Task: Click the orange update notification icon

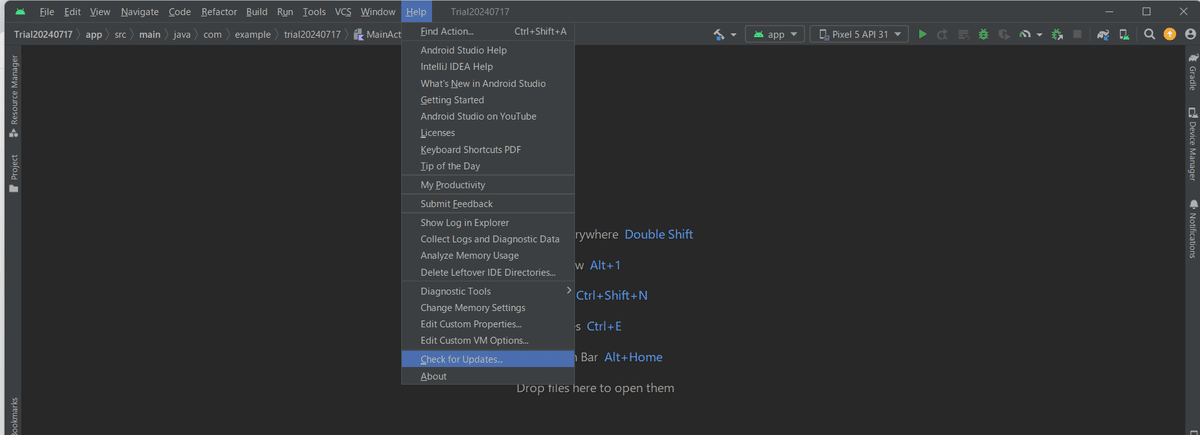Action: pyautogui.click(x=1170, y=34)
